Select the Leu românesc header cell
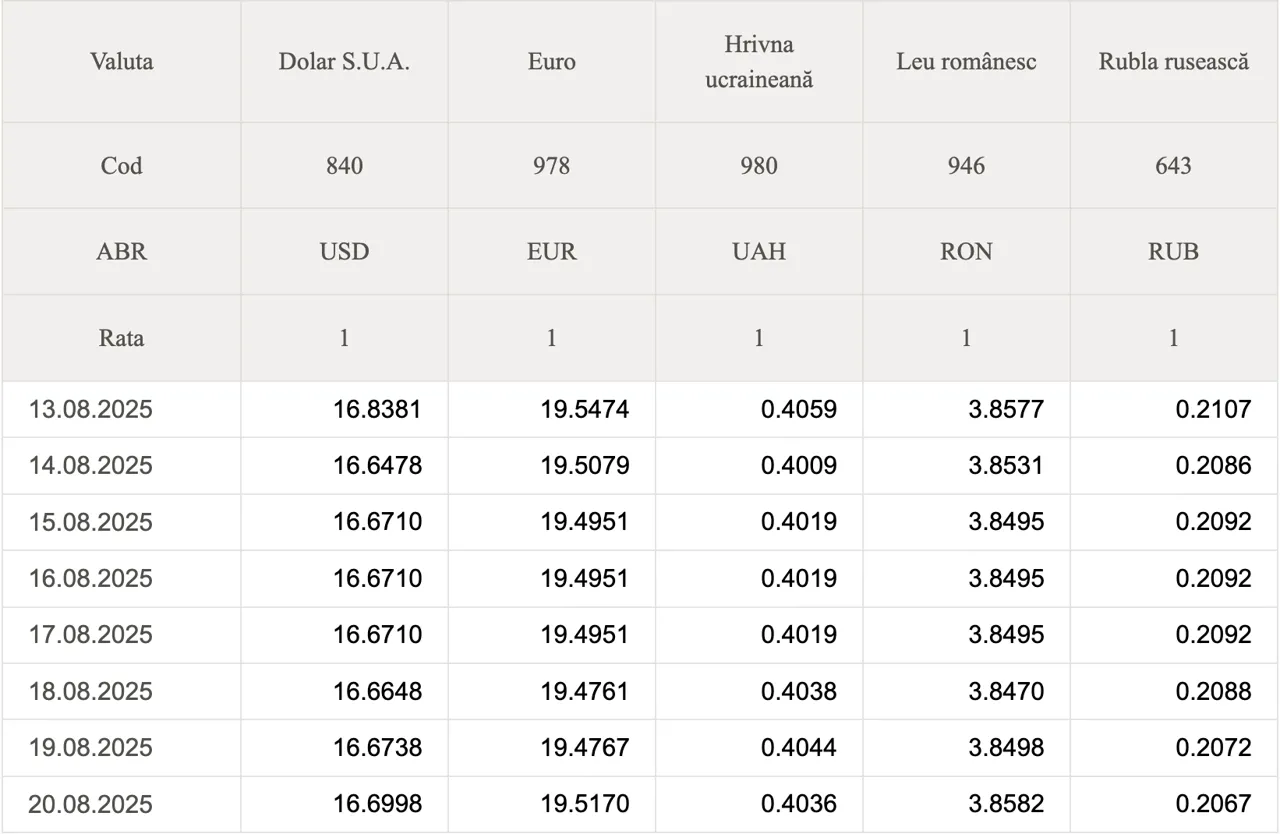 click(966, 62)
